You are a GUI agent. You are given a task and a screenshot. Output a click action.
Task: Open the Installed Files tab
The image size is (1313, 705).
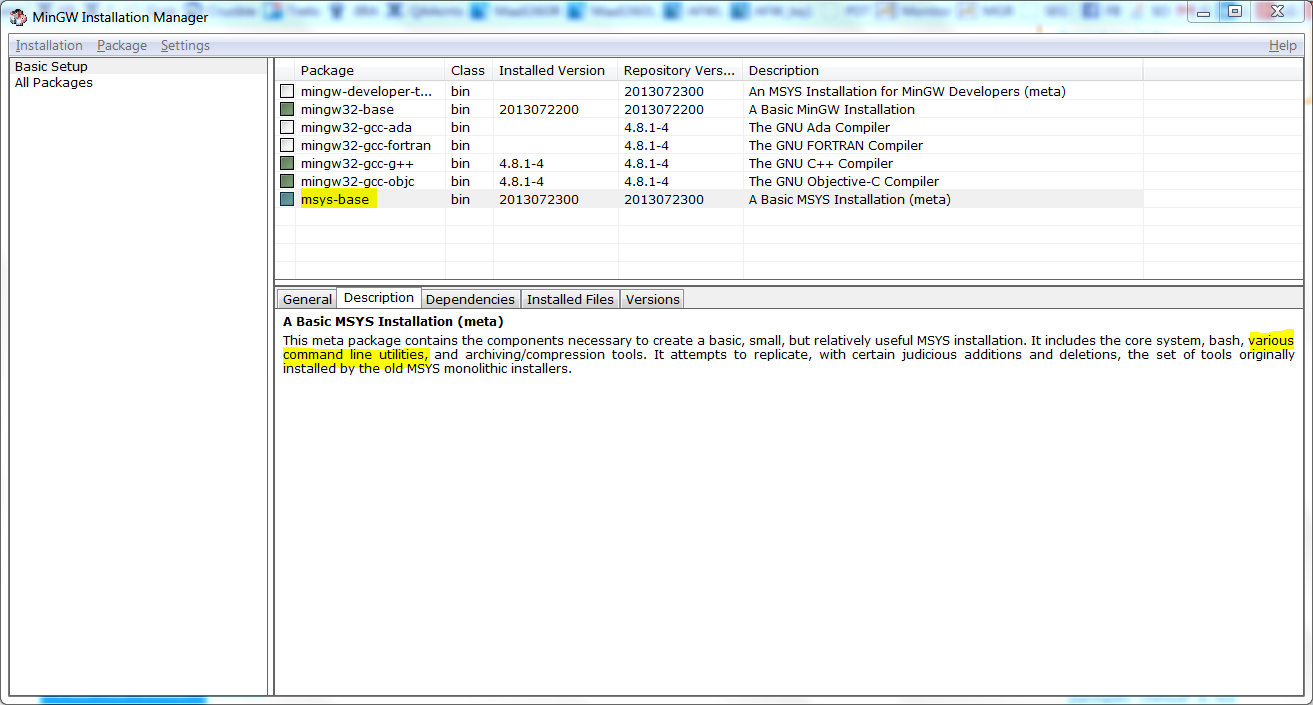[570, 299]
